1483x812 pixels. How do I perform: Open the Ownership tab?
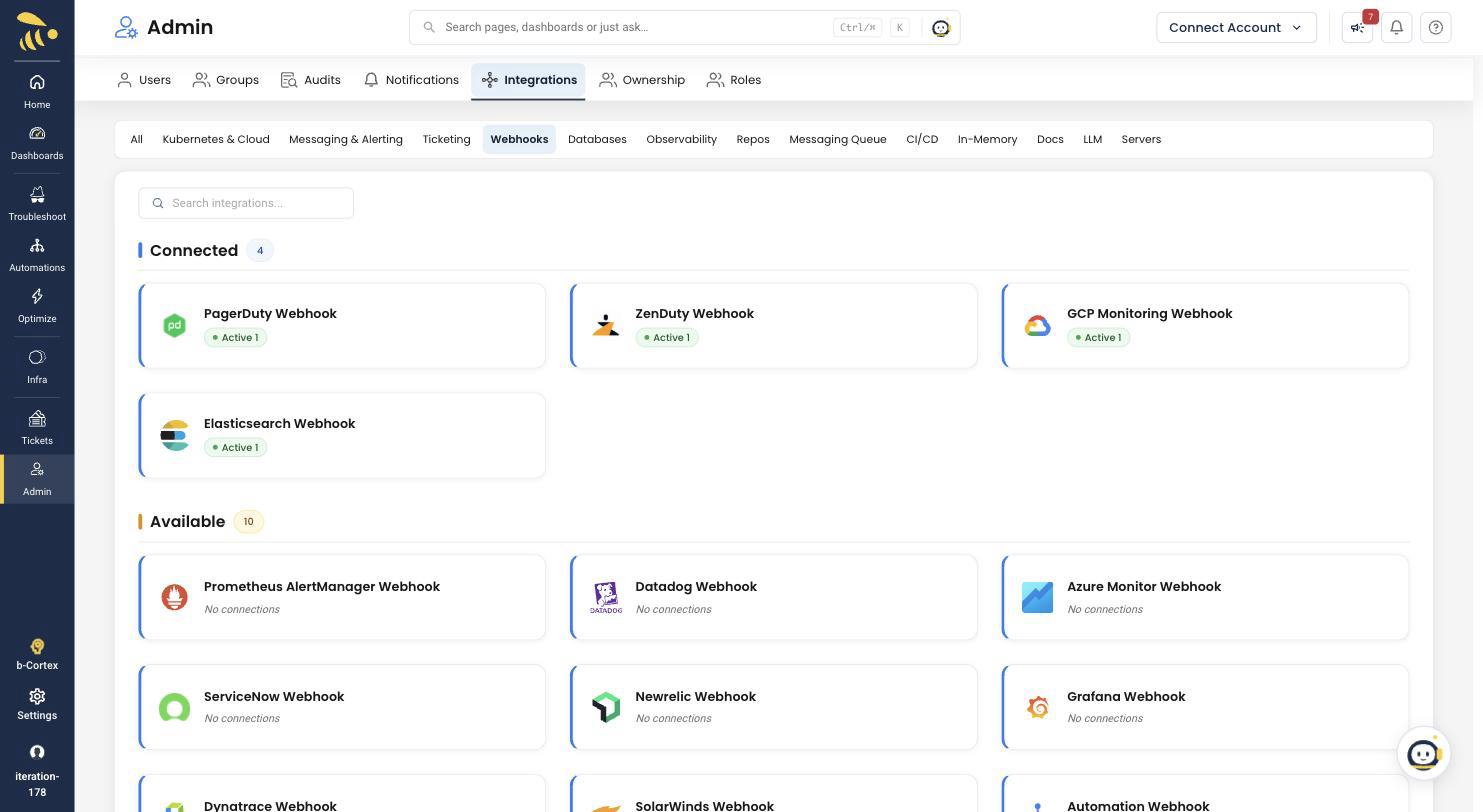[642, 80]
